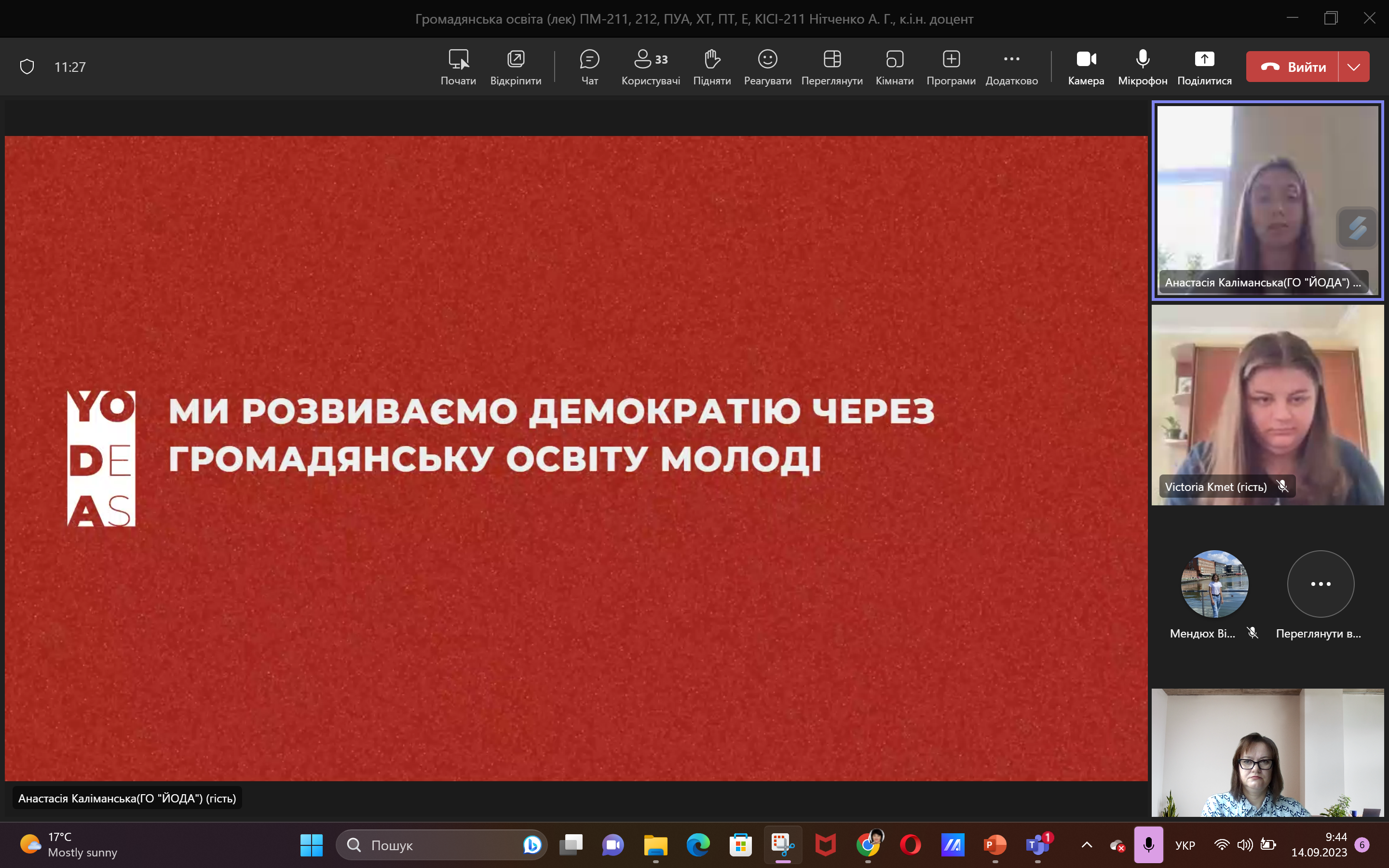This screenshot has width=1389, height=868.
Task: Open the Chat panel
Action: 589,67
